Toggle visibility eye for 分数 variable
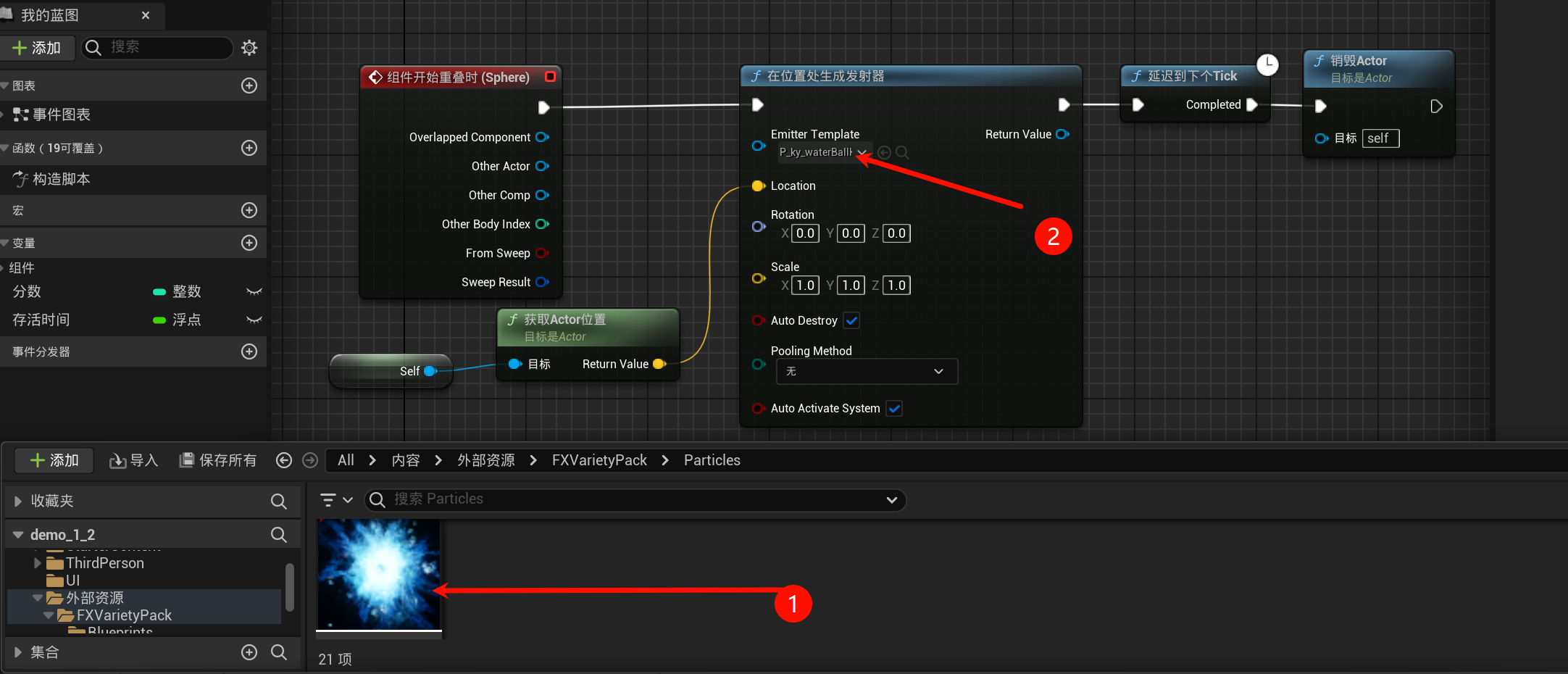The width and height of the screenshot is (1568, 674). click(x=254, y=291)
